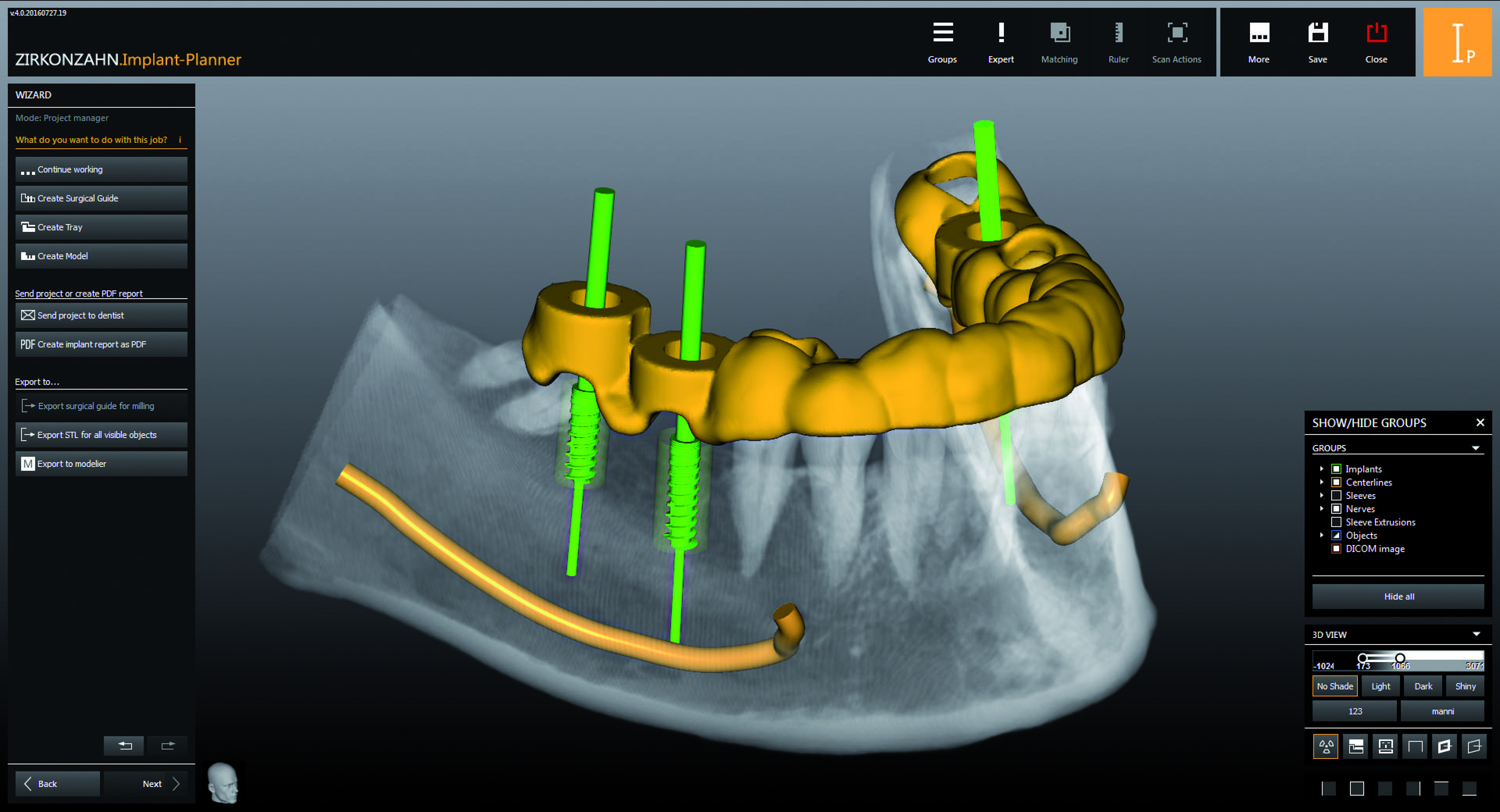Select the filled clipping plane icon

1445,746
